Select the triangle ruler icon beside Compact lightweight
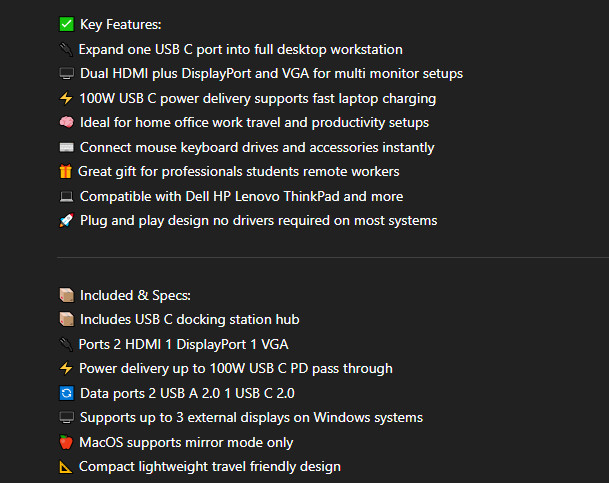 (66, 467)
